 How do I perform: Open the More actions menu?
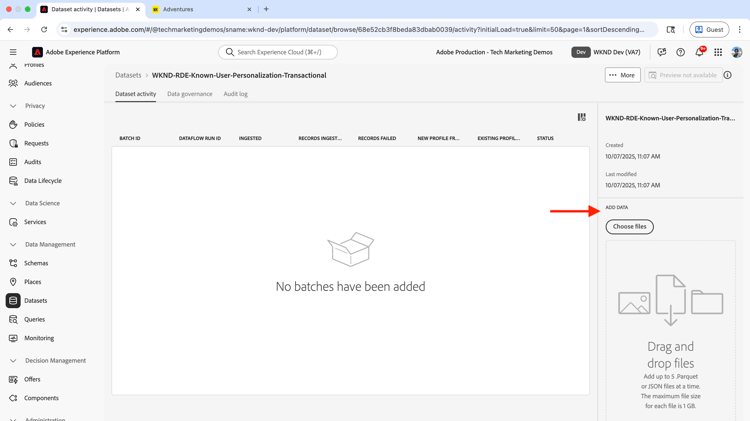(x=622, y=75)
